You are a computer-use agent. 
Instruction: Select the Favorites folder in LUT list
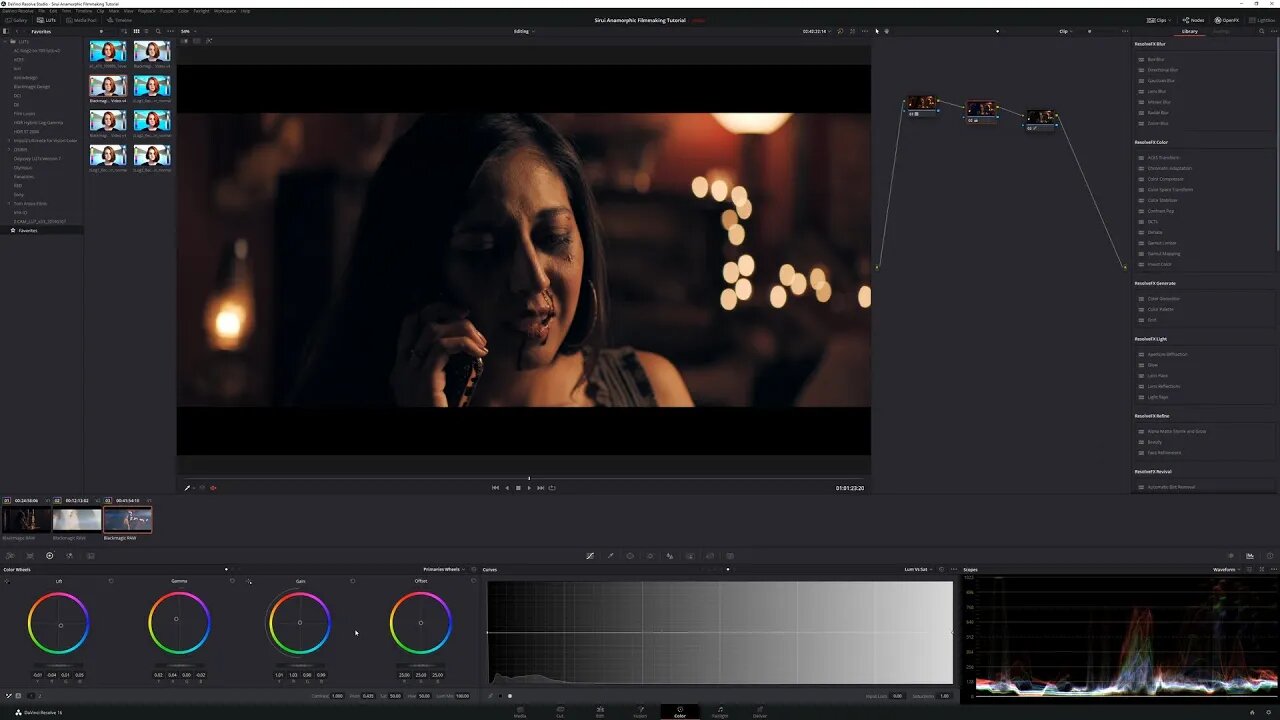40,230
